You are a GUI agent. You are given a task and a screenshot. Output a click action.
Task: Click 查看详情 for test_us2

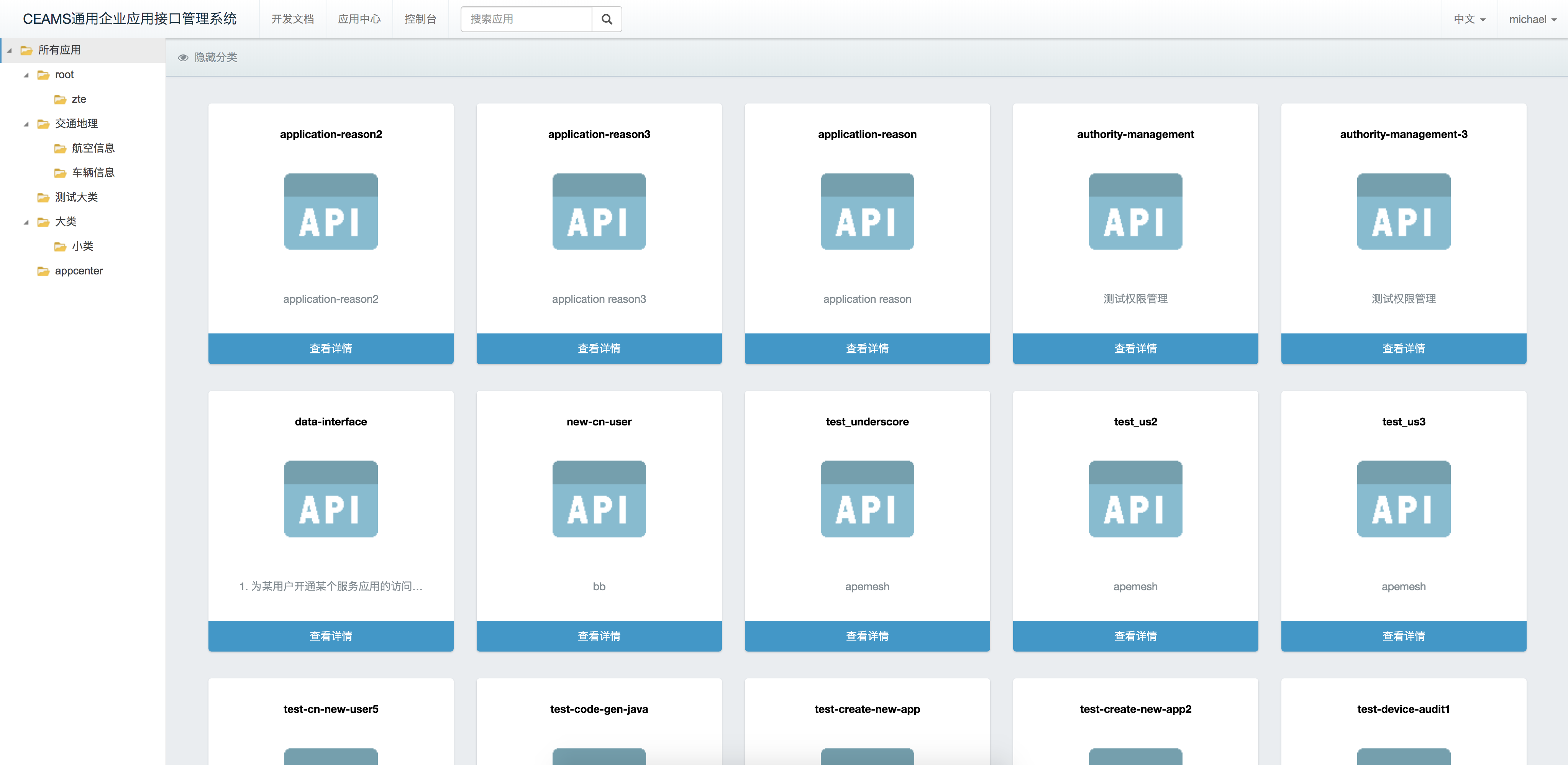[x=1135, y=636]
